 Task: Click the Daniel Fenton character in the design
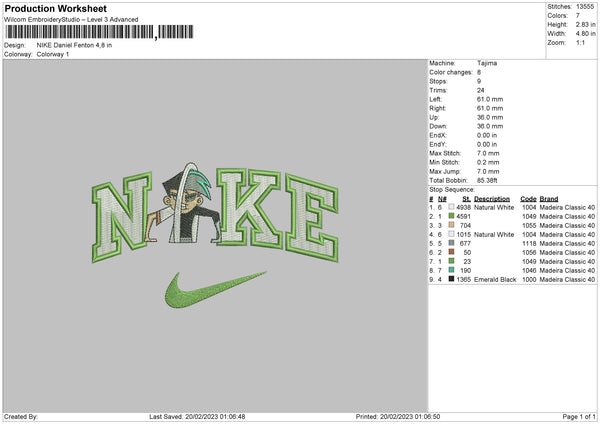183,204
